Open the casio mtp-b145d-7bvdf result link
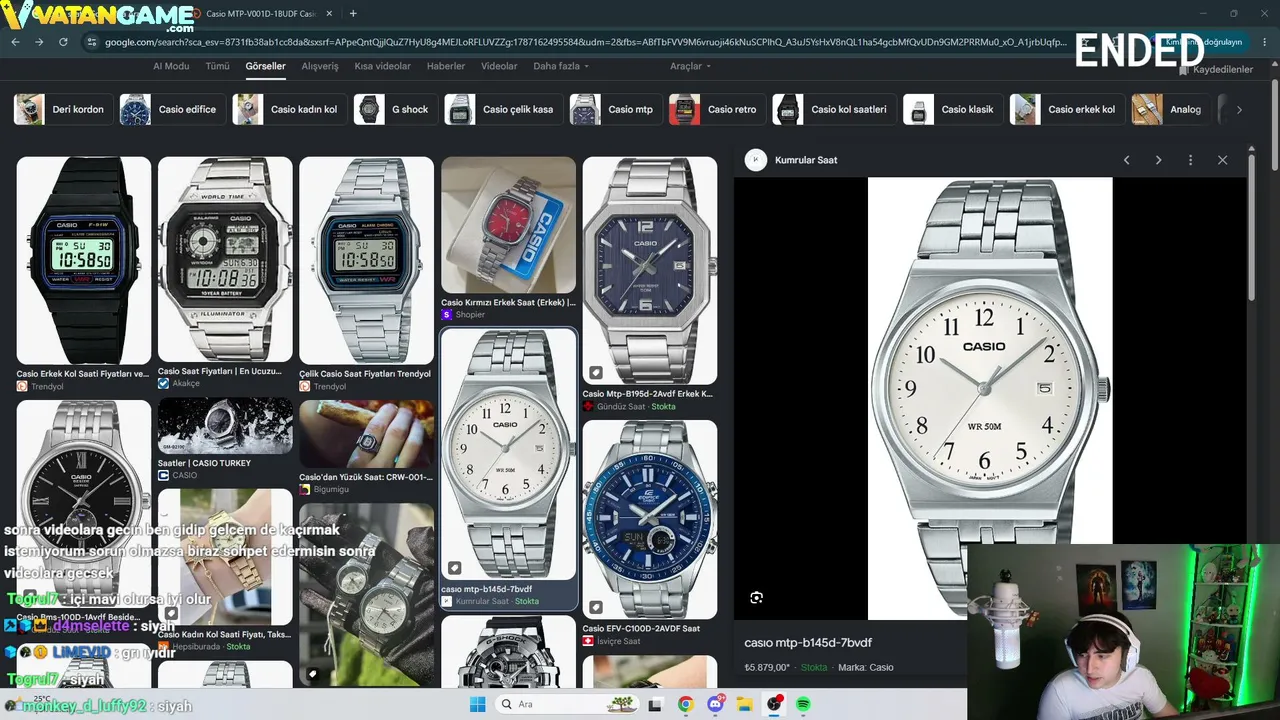 (486, 589)
